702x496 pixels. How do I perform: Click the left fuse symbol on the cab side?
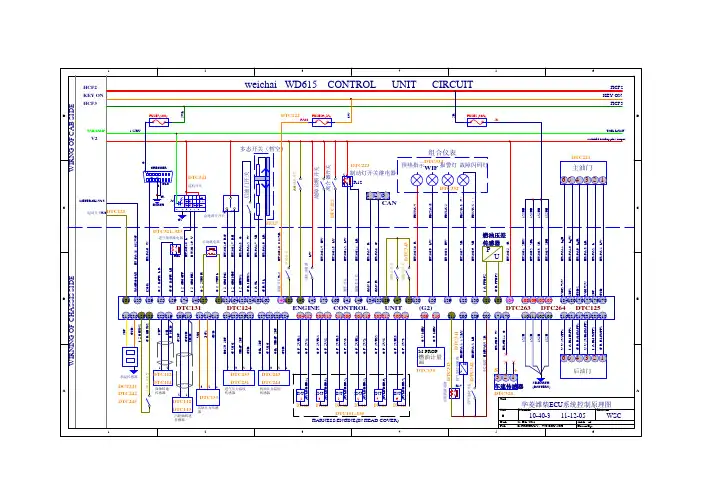tap(158, 121)
